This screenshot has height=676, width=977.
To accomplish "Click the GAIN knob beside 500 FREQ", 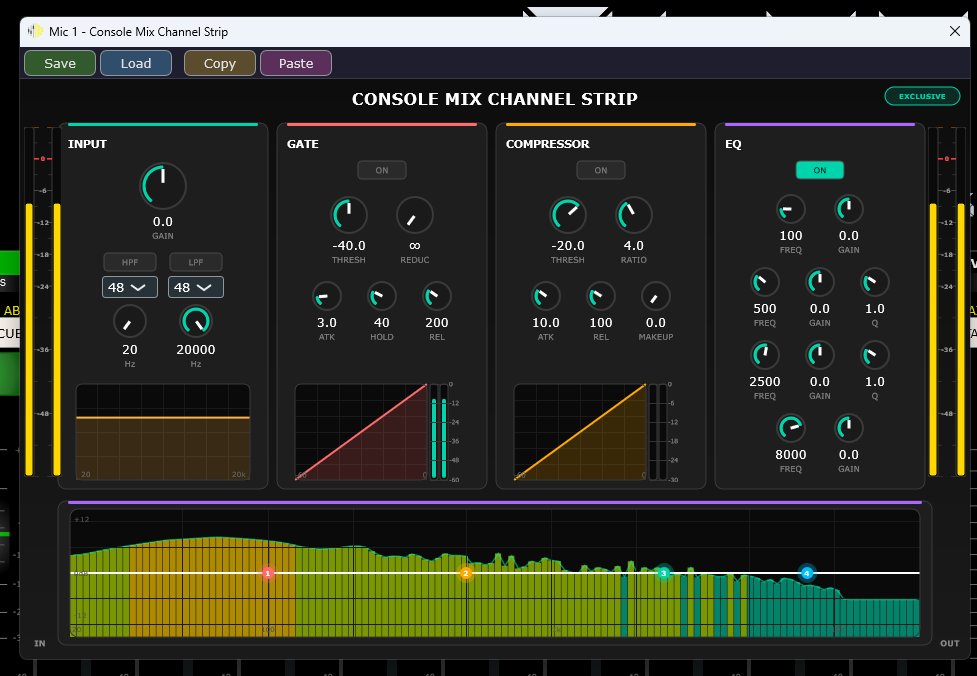I will click(819, 282).
